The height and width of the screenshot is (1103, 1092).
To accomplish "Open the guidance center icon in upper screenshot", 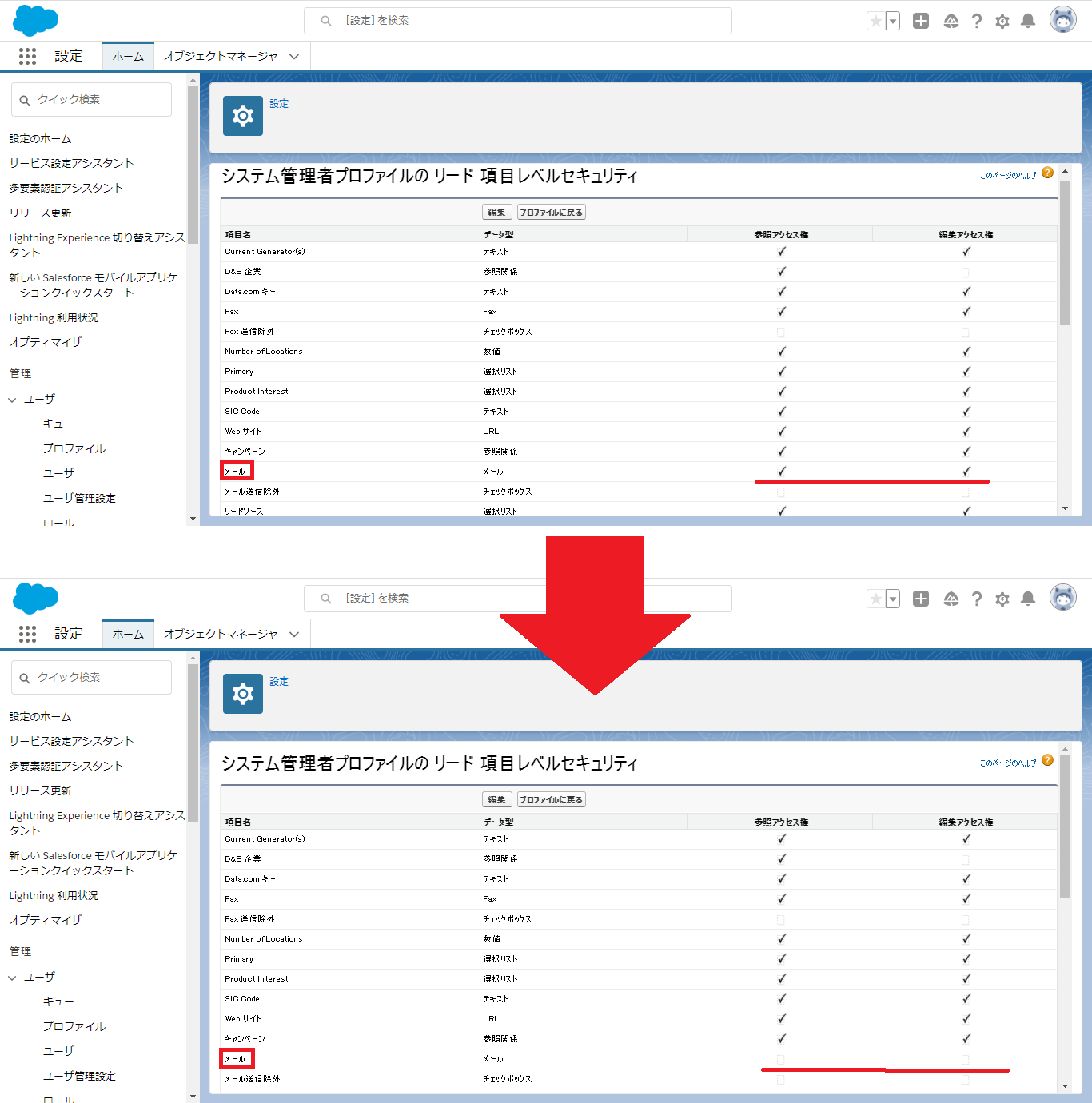I will 951,22.
